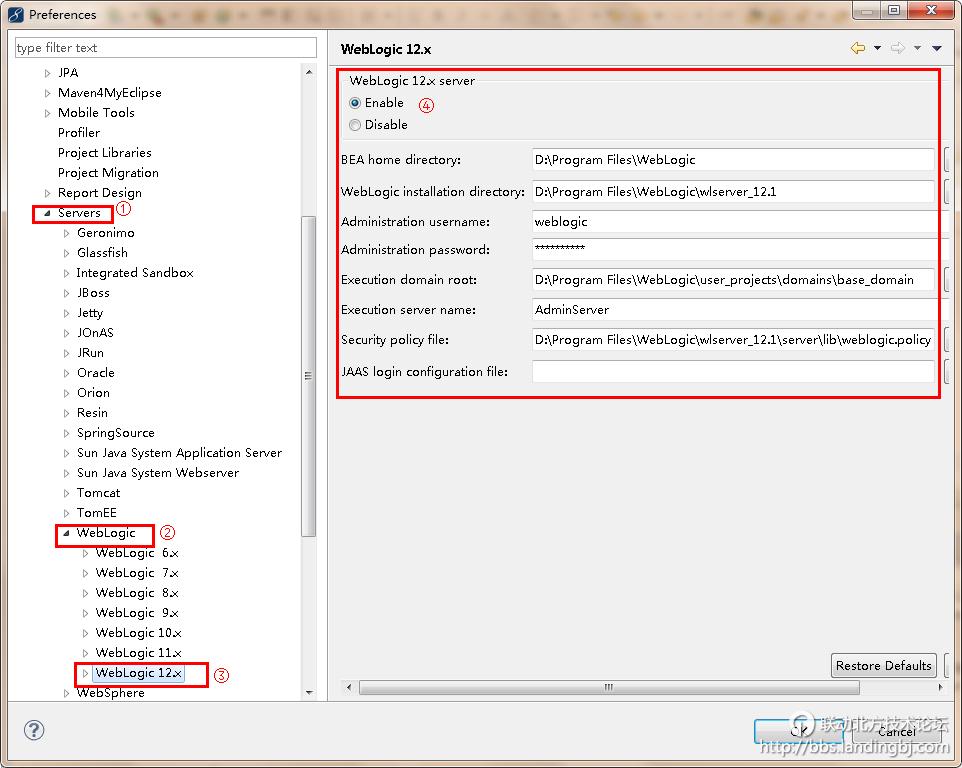Collapse the WebLogic tree node
This screenshot has width=962, height=768.
(x=66, y=533)
